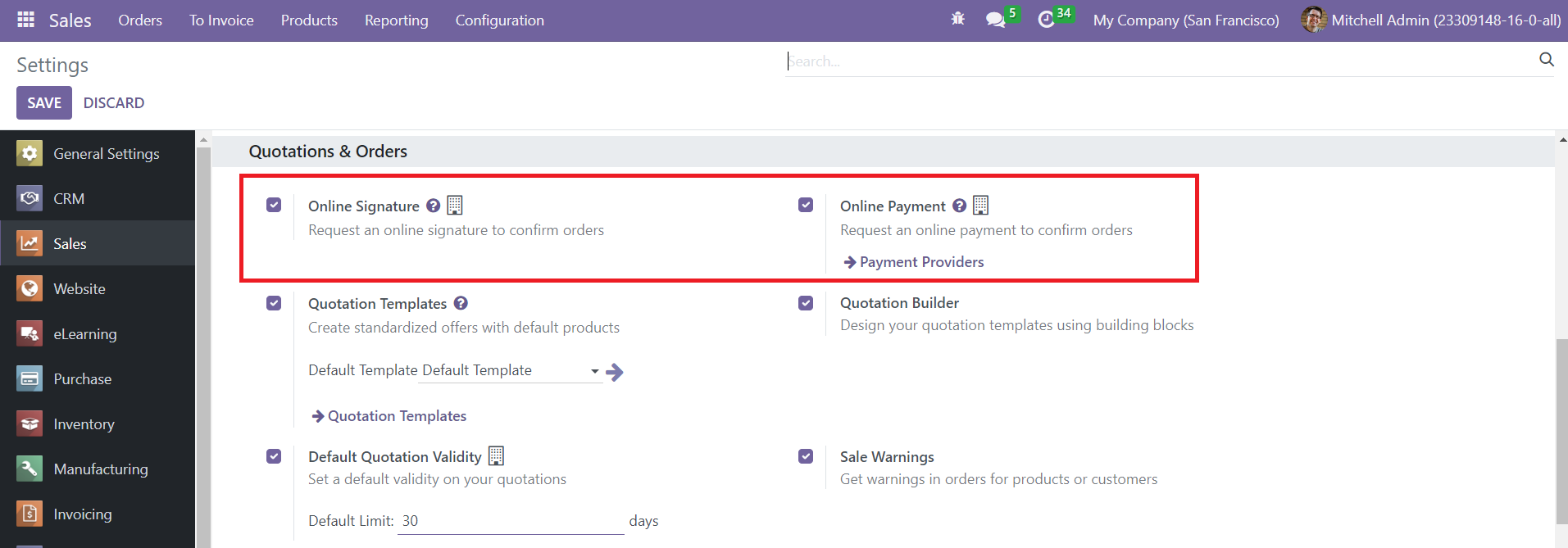Open the Mitchell Admin user menu
Image resolution: width=1568 pixels, height=548 pixels.
[1431, 20]
